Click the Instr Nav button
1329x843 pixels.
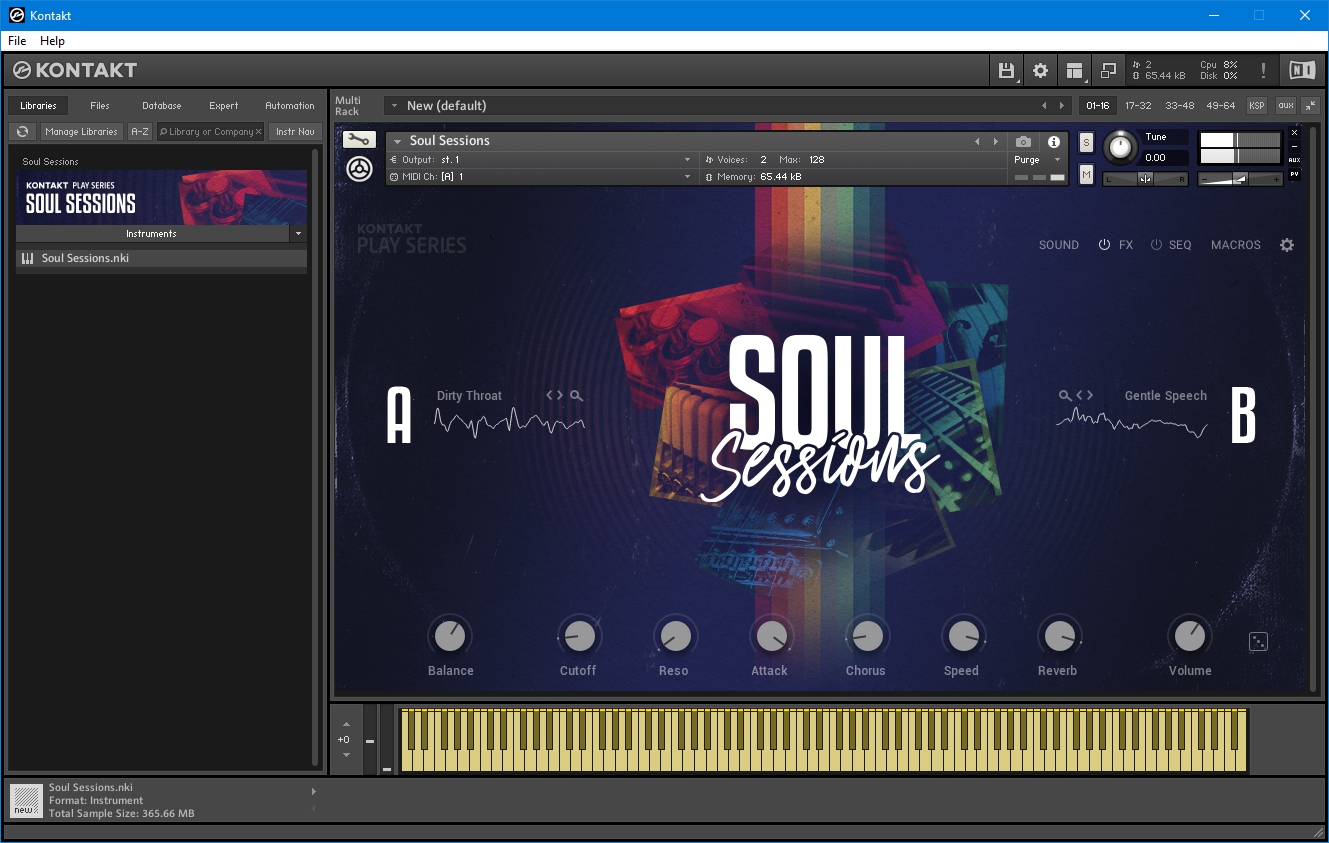tap(295, 132)
